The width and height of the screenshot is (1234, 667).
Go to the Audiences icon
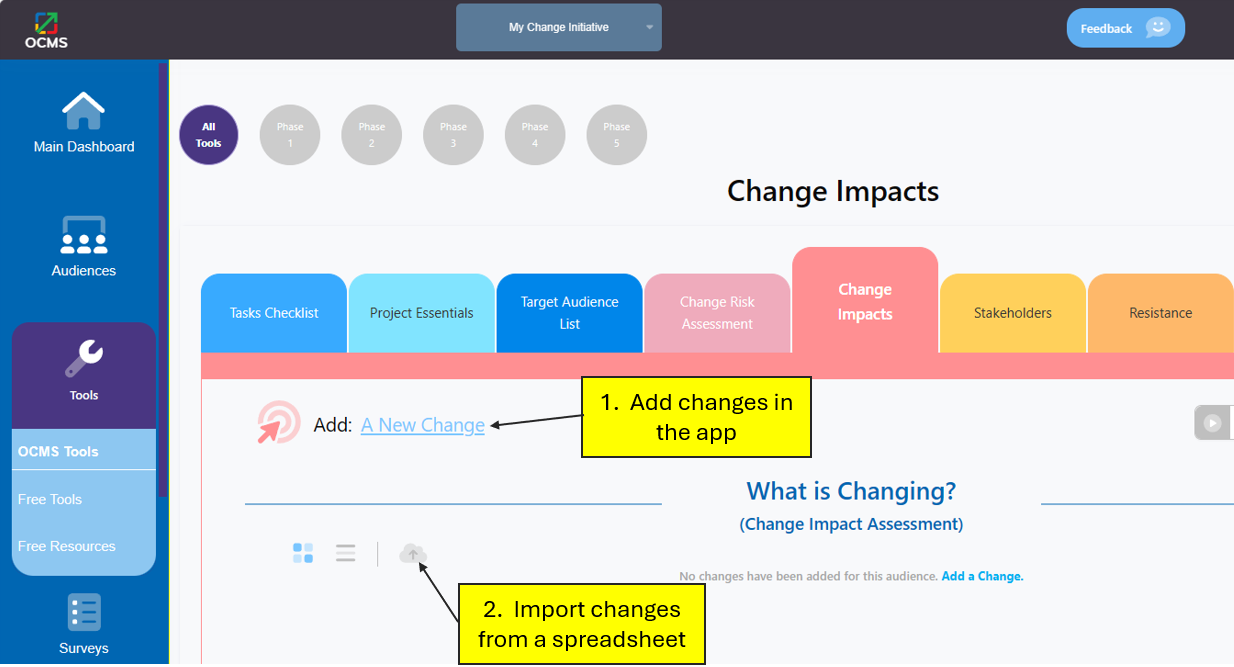[x=84, y=235]
